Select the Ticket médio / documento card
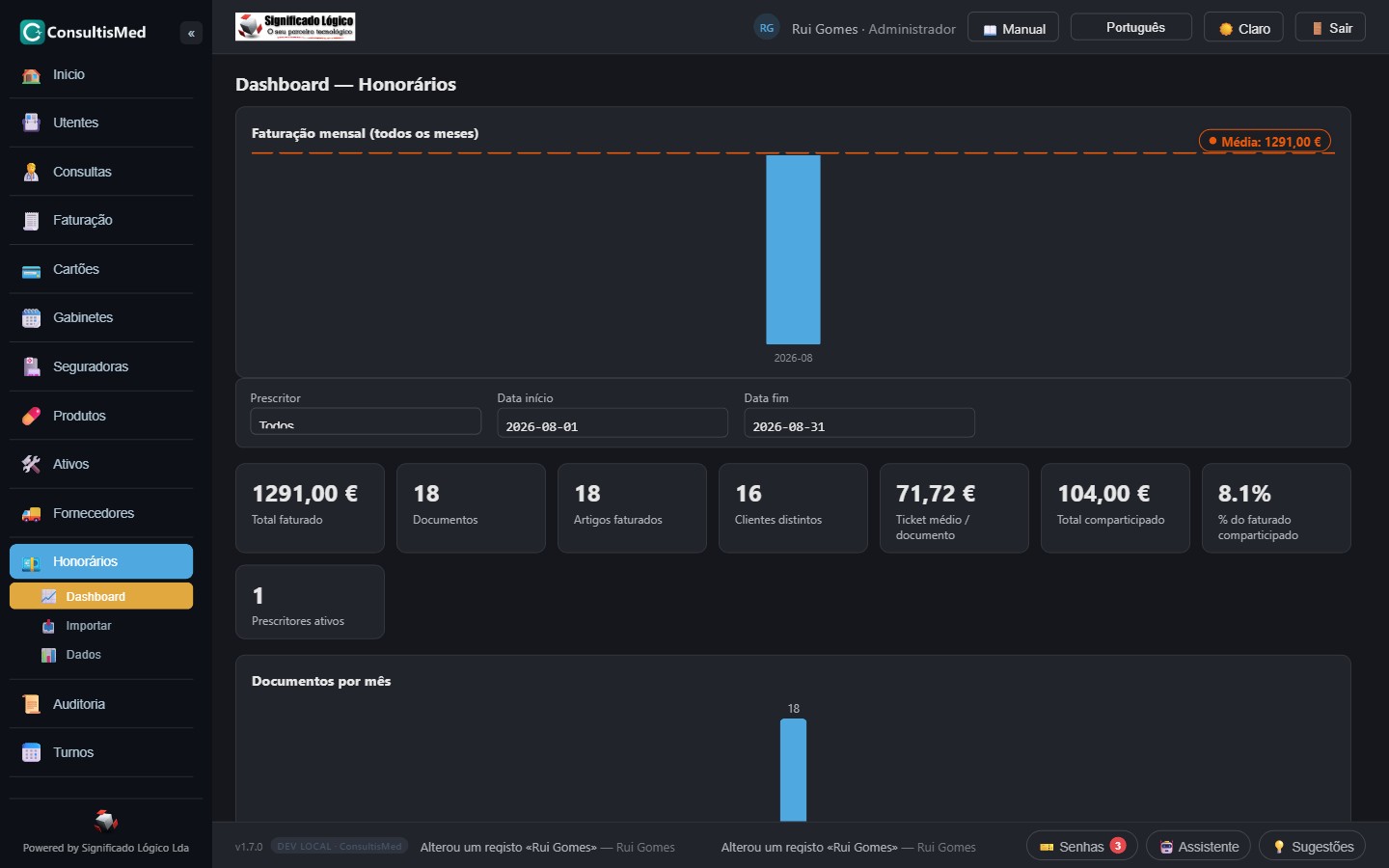Screen dimensions: 1389x868 [954, 508]
